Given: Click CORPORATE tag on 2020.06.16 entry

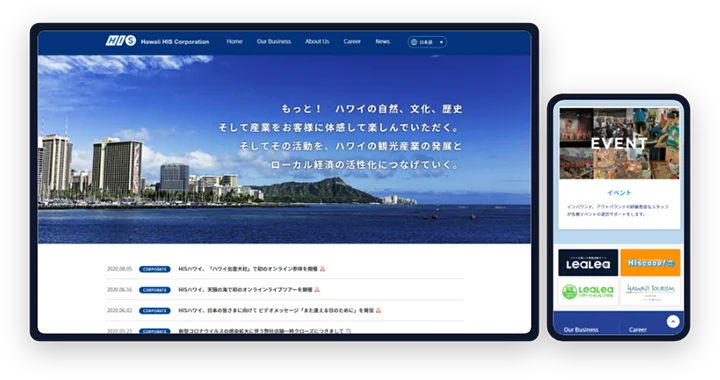Looking at the screenshot, I should pos(155,290).
